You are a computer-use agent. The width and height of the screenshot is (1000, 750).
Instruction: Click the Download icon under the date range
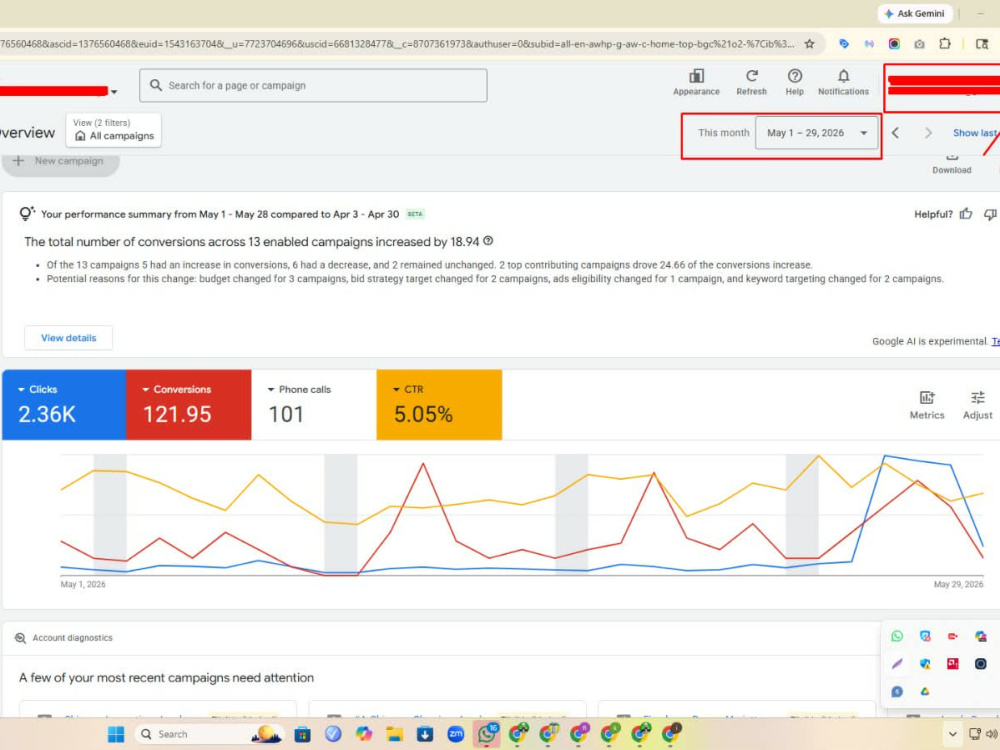click(952, 163)
